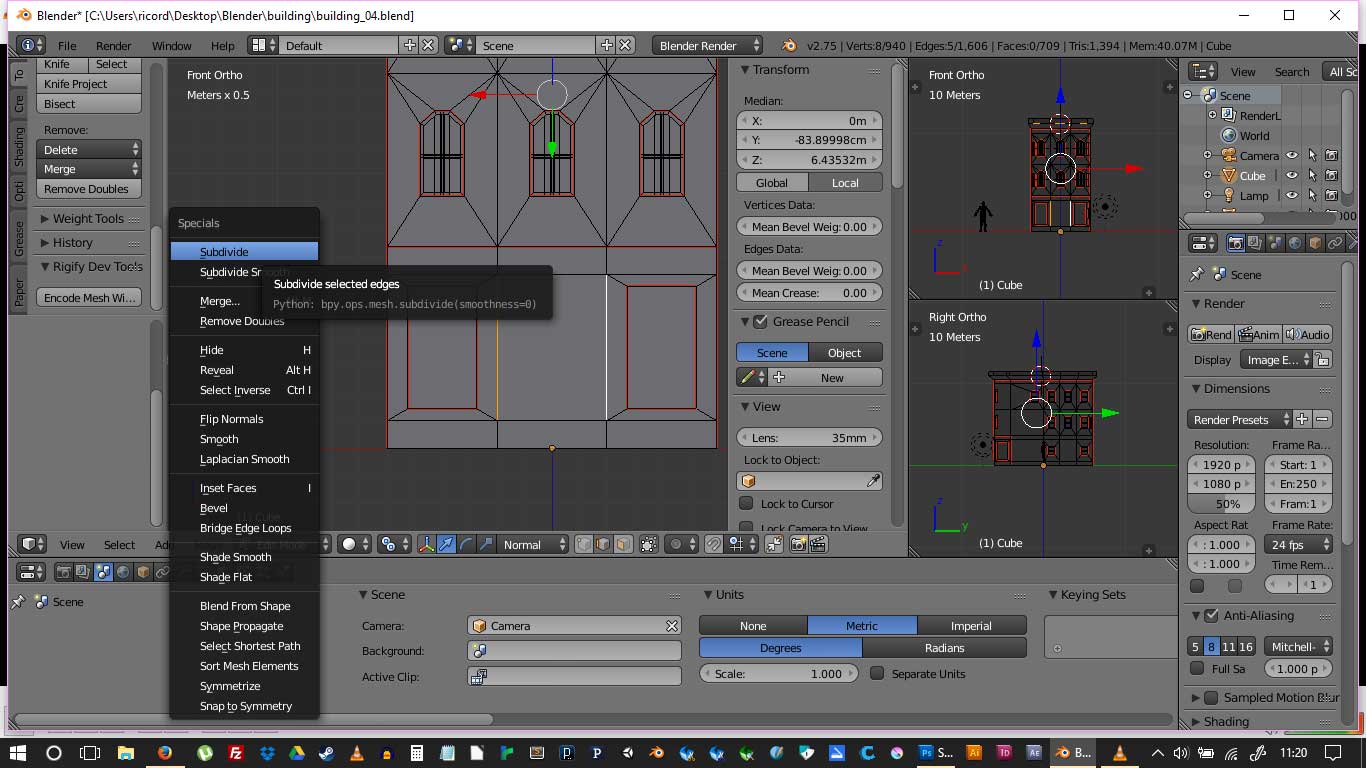Disable the Anti-Aliasing checkbox

pyautogui.click(x=1211, y=616)
